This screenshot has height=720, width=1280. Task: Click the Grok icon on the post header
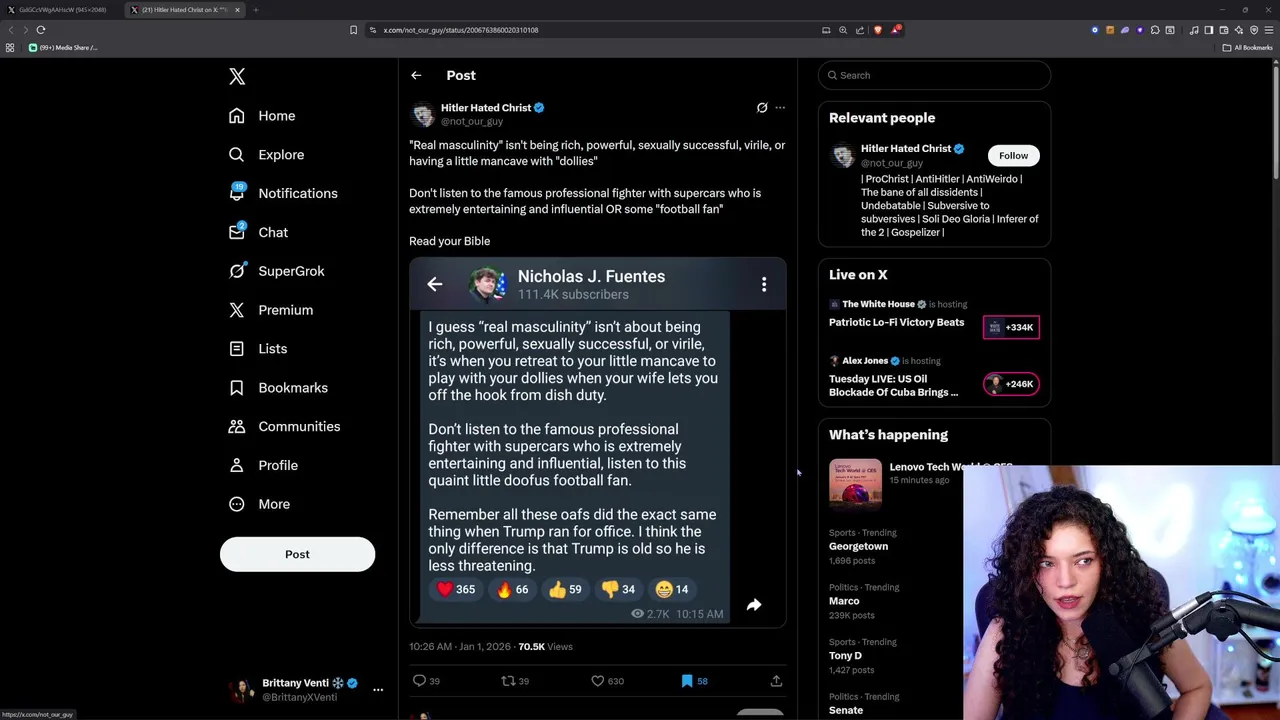[762, 107]
